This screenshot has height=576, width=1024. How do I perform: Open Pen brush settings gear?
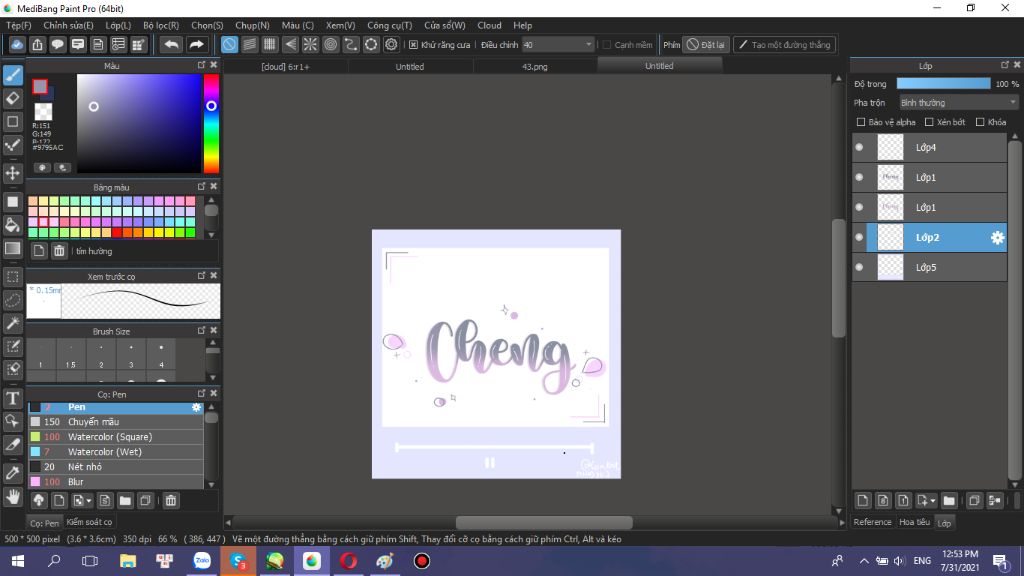[x=196, y=407]
